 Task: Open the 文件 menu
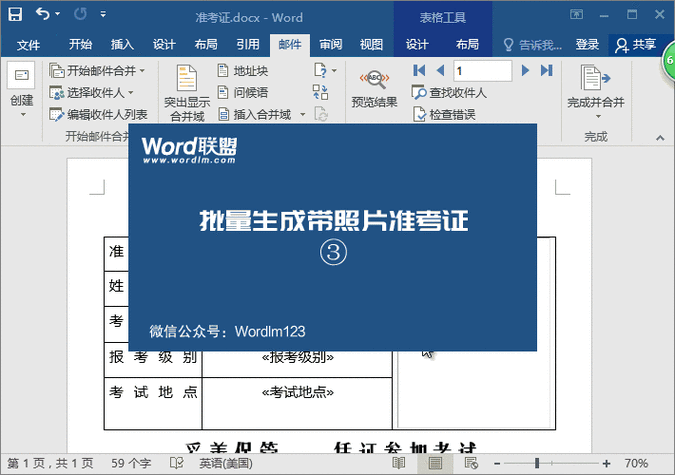(28, 45)
